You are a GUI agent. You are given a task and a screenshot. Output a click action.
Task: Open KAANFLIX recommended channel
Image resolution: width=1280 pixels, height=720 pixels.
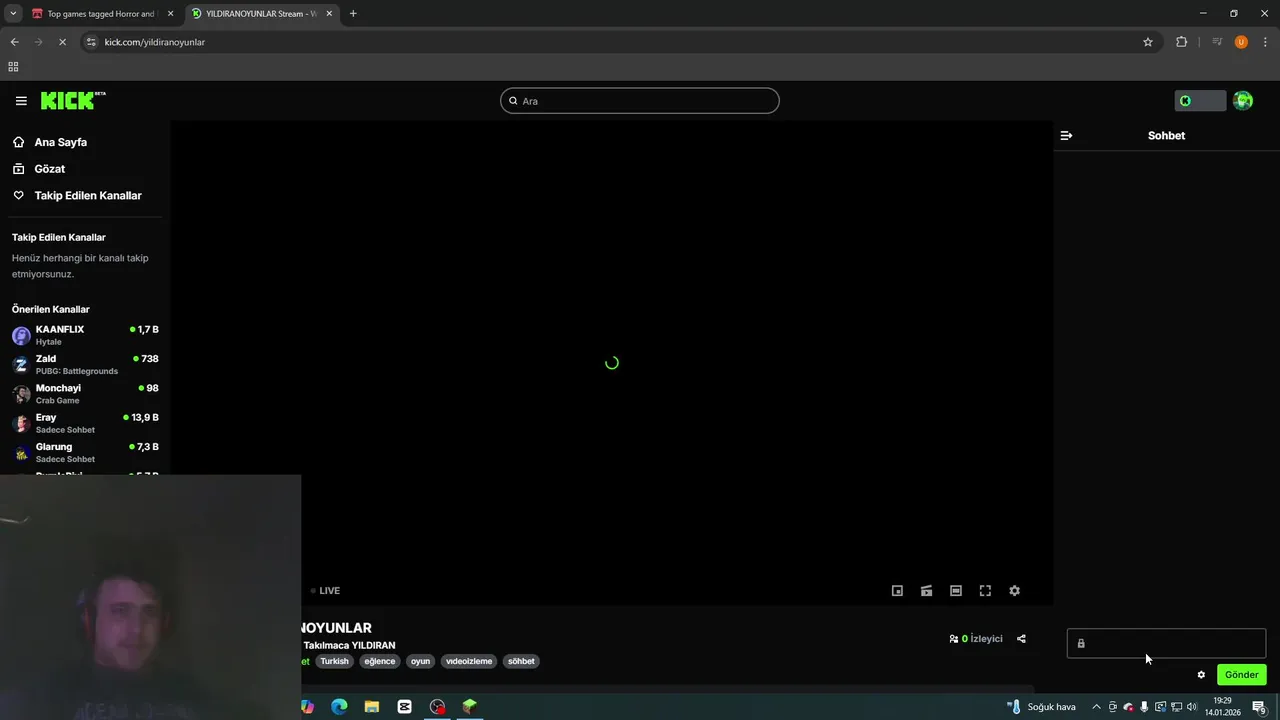click(x=85, y=335)
